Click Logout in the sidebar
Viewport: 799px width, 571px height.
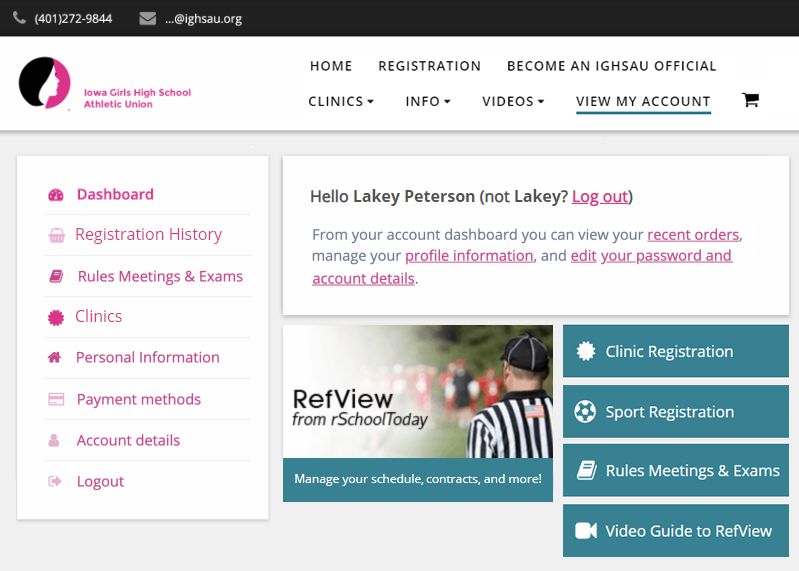pyautogui.click(x=100, y=481)
